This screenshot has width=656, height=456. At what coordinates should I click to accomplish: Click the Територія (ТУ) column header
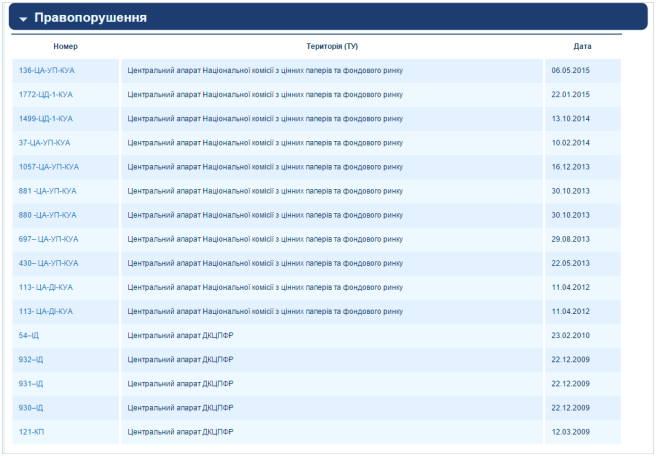(331, 46)
